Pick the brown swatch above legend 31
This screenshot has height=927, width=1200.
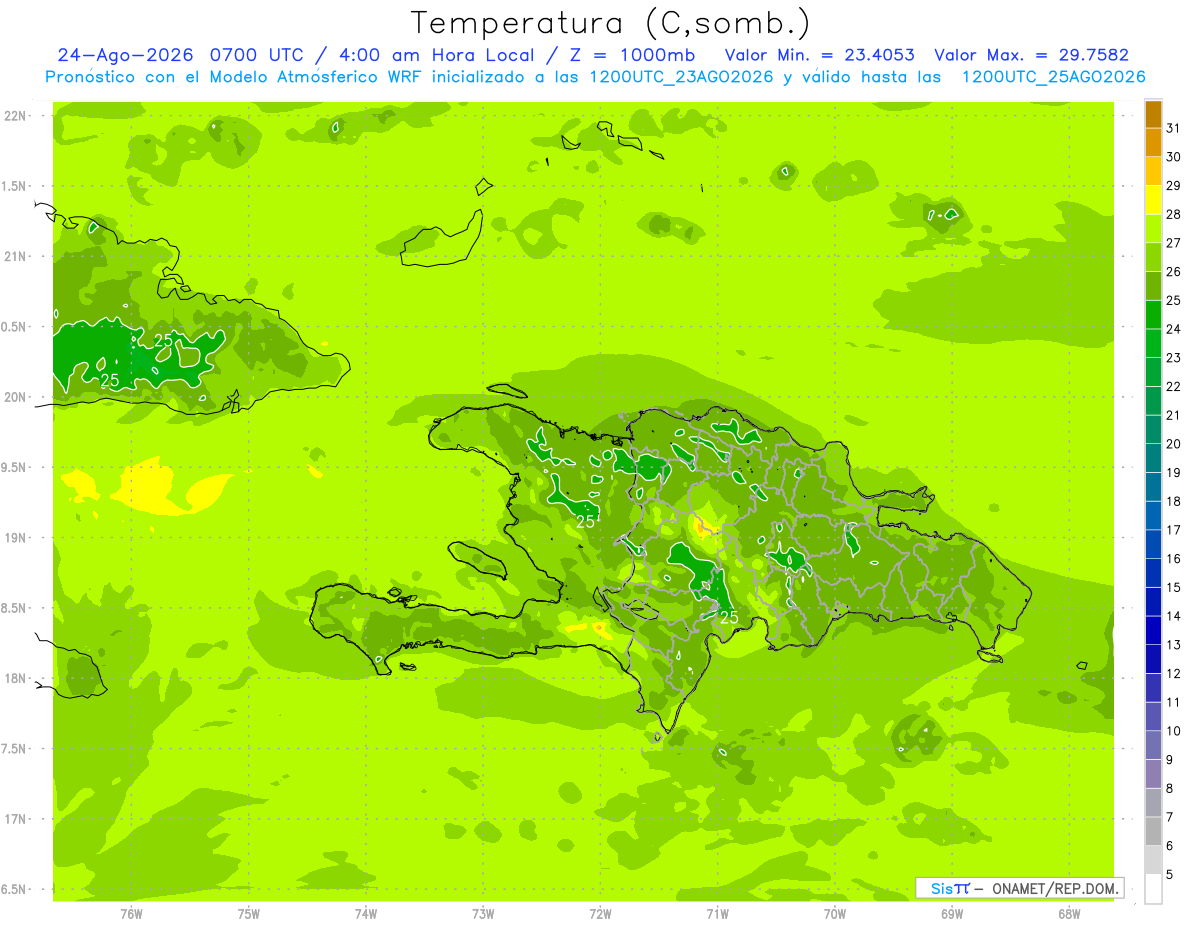pyautogui.click(x=1153, y=114)
